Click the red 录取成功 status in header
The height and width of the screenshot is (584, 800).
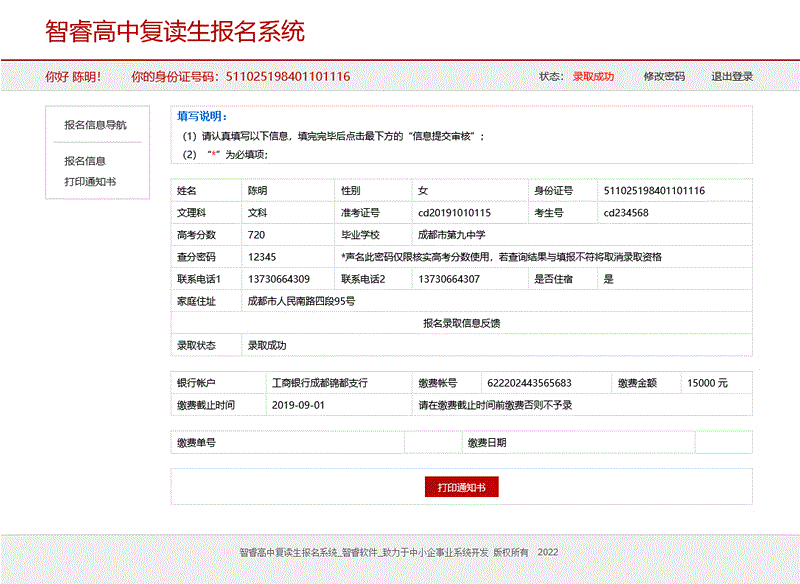click(593, 76)
